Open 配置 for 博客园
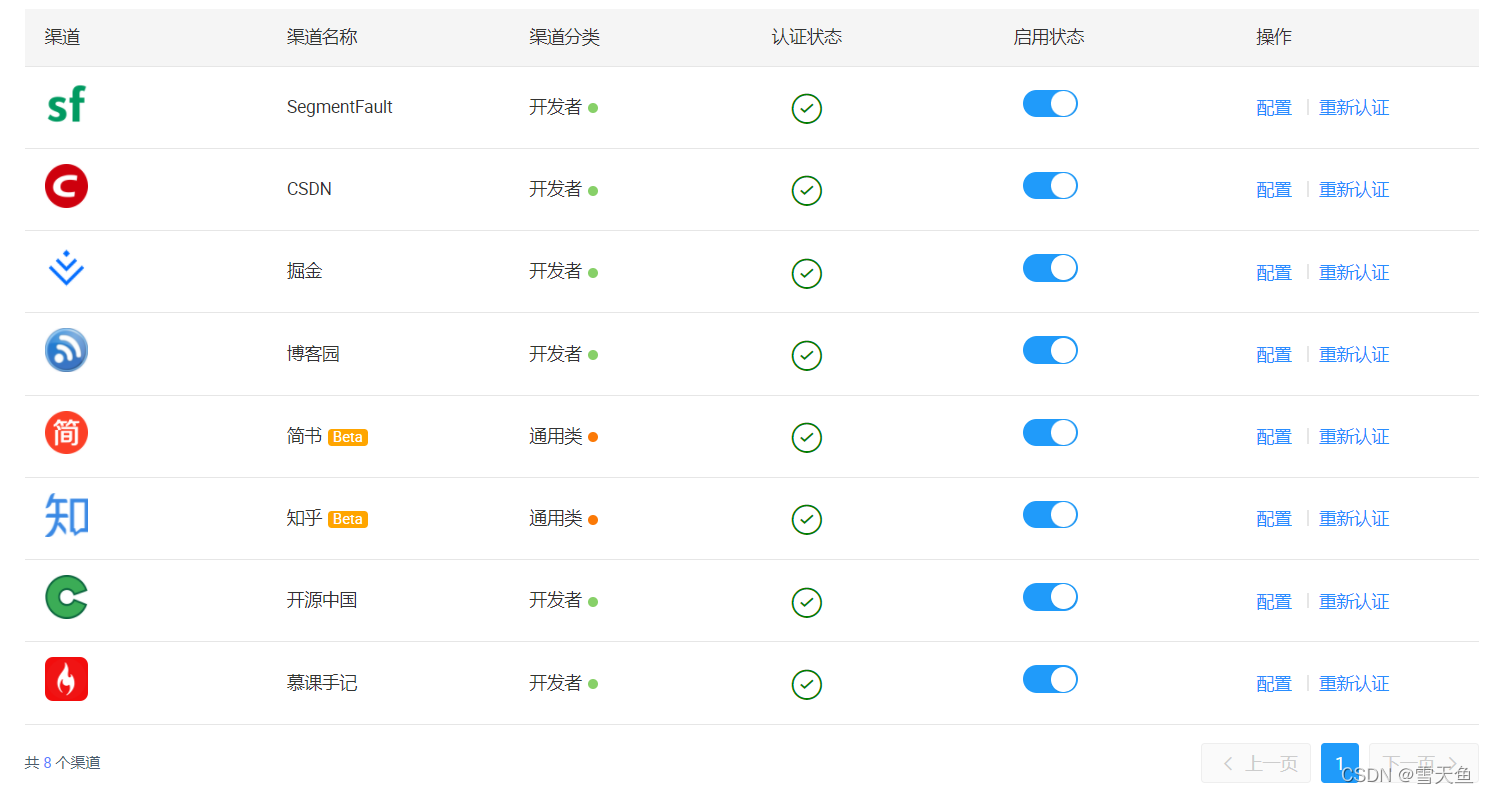Screen dimensions: 1489x794 coord(1274,354)
